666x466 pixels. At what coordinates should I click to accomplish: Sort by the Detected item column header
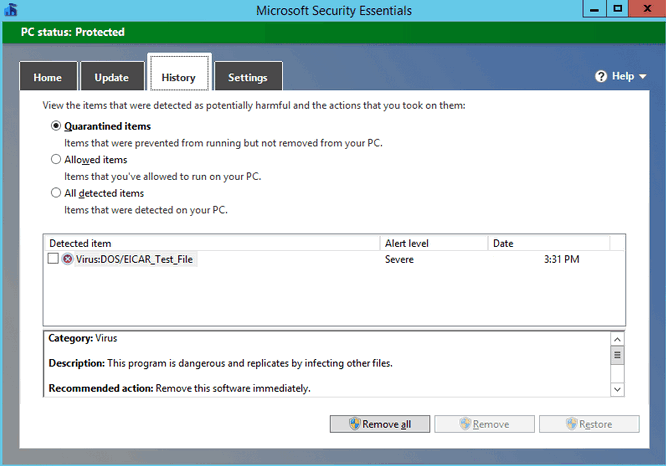[x=212, y=243]
